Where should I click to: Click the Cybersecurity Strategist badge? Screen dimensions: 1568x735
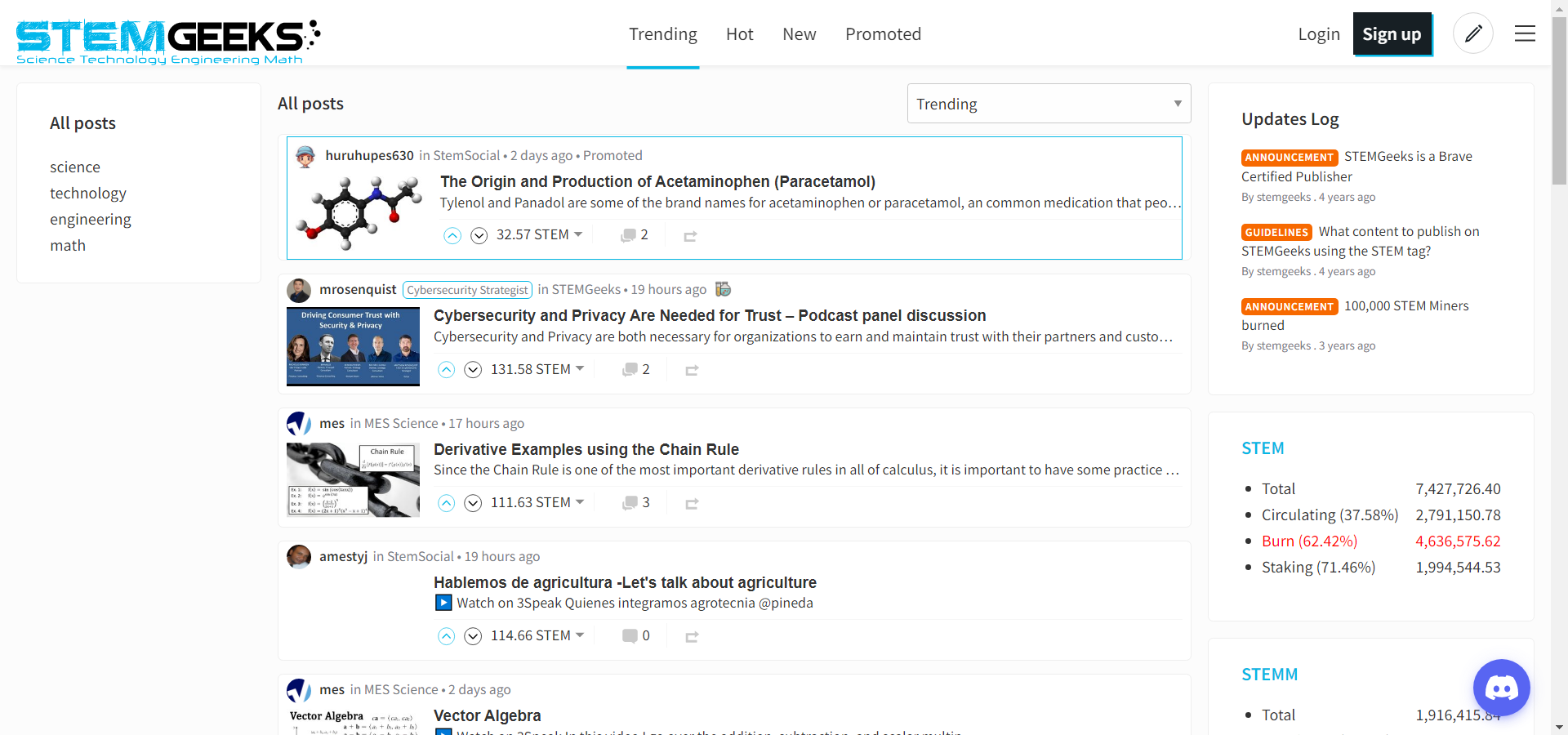point(467,290)
